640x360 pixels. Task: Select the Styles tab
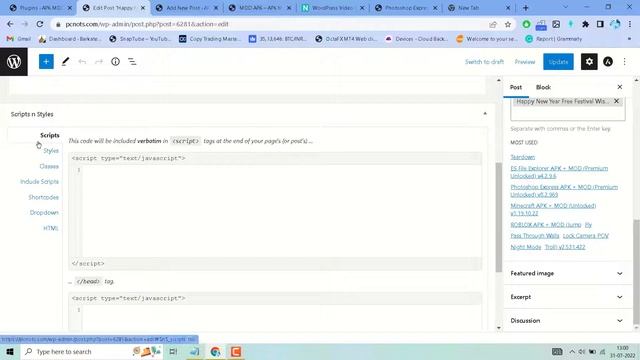point(51,151)
